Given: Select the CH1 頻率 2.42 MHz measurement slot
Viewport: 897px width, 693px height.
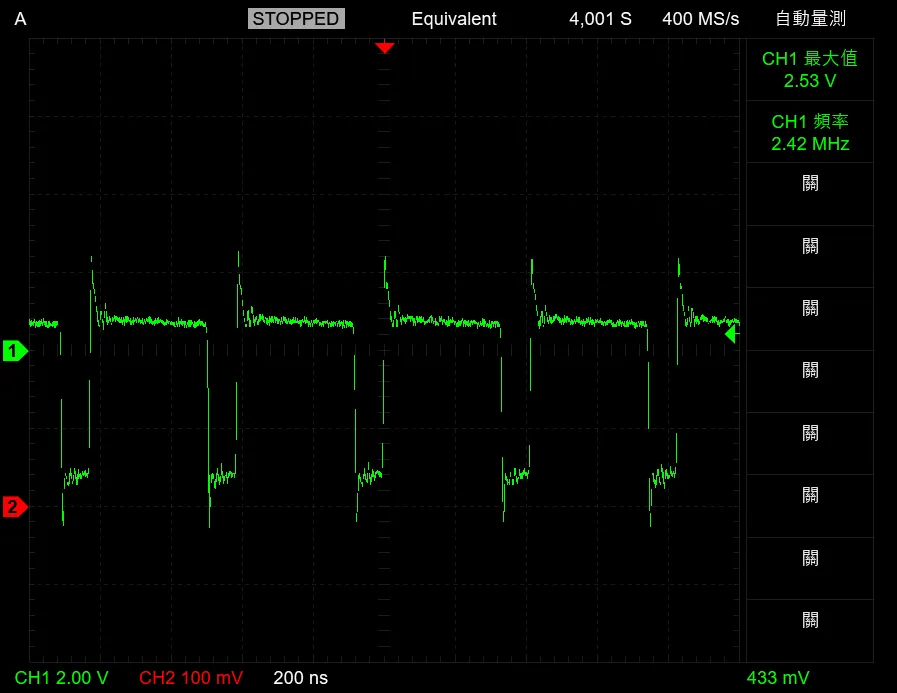Looking at the screenshot, I should [810, 132].
